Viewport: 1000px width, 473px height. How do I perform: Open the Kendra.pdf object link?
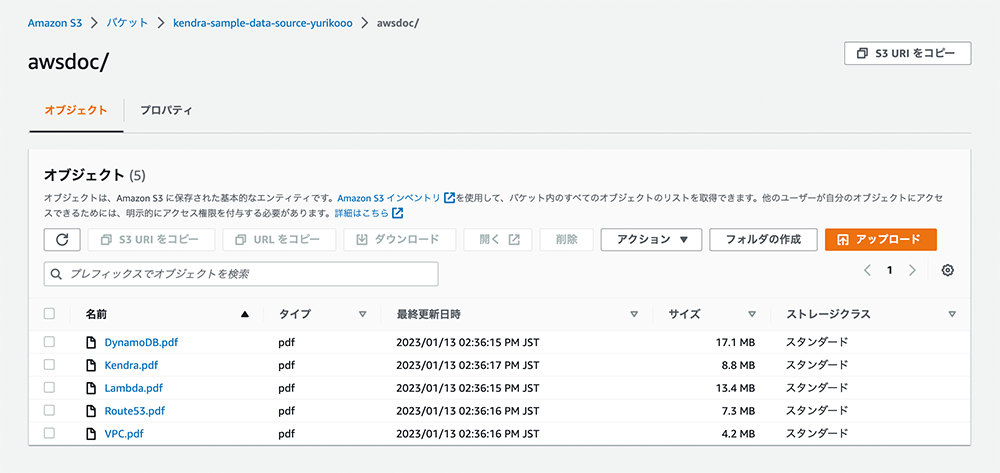pos(131,365)
